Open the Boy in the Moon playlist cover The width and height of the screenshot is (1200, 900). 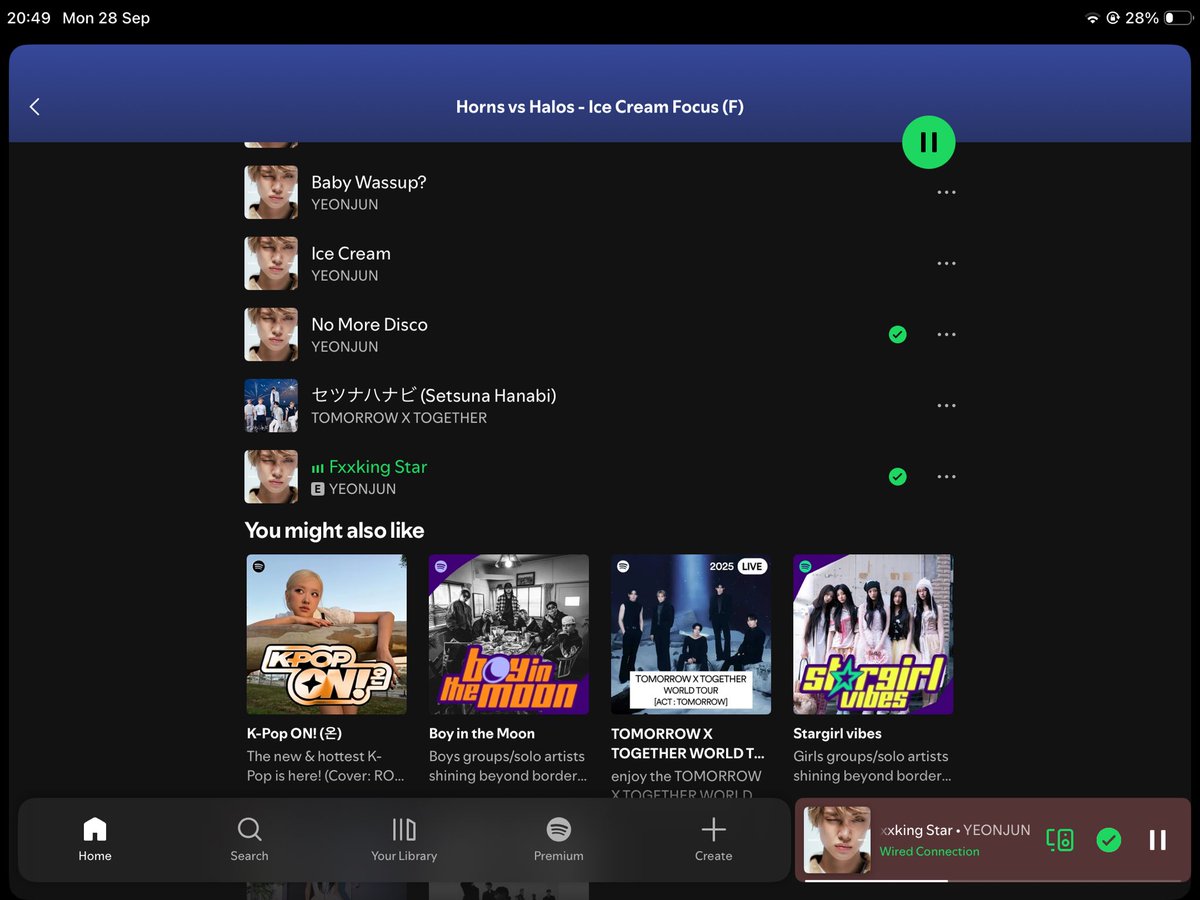click(509, 635)
